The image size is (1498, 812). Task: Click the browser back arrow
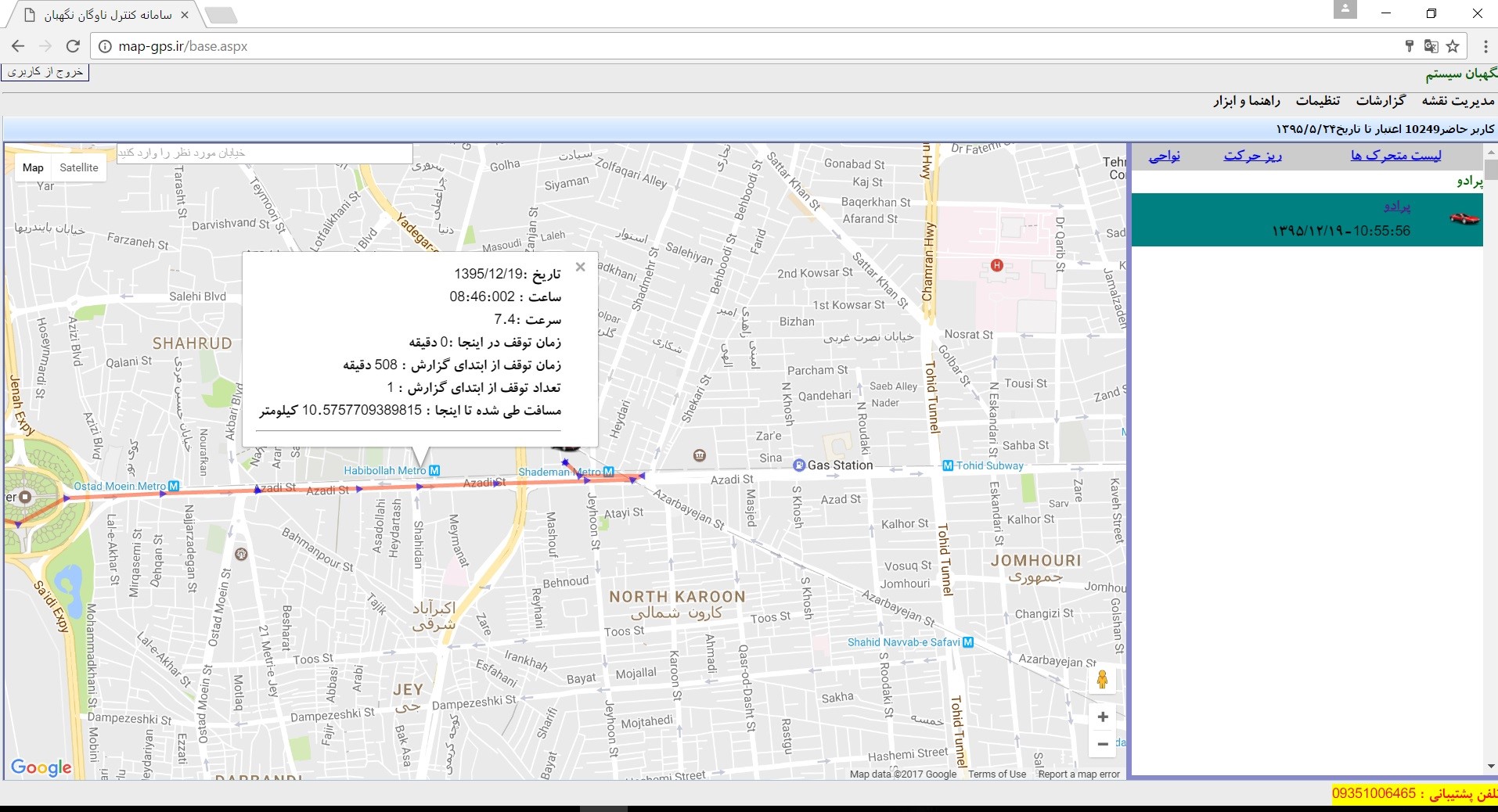coord(18,46)
